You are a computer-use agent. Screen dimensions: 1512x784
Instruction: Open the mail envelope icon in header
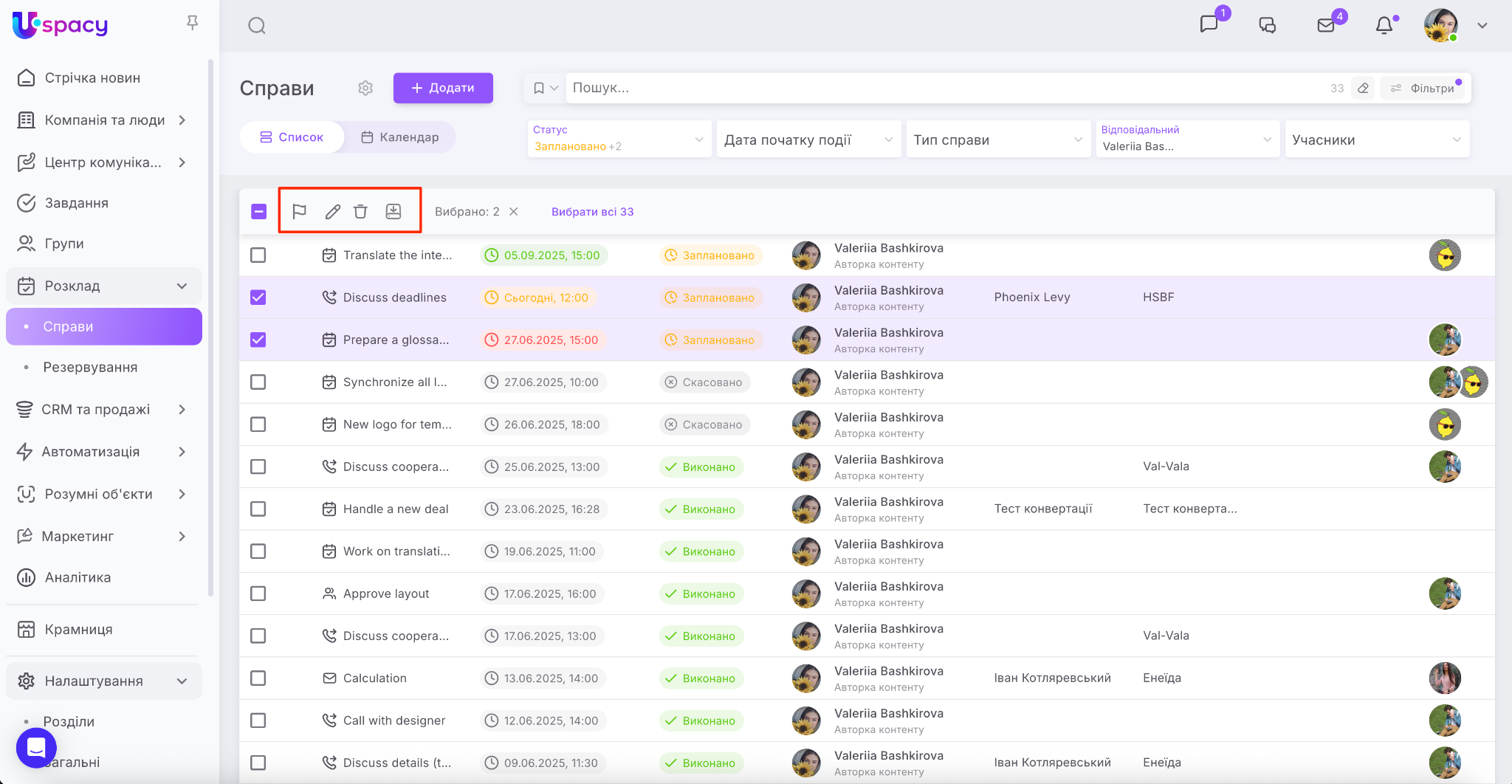coord(1326,26)
